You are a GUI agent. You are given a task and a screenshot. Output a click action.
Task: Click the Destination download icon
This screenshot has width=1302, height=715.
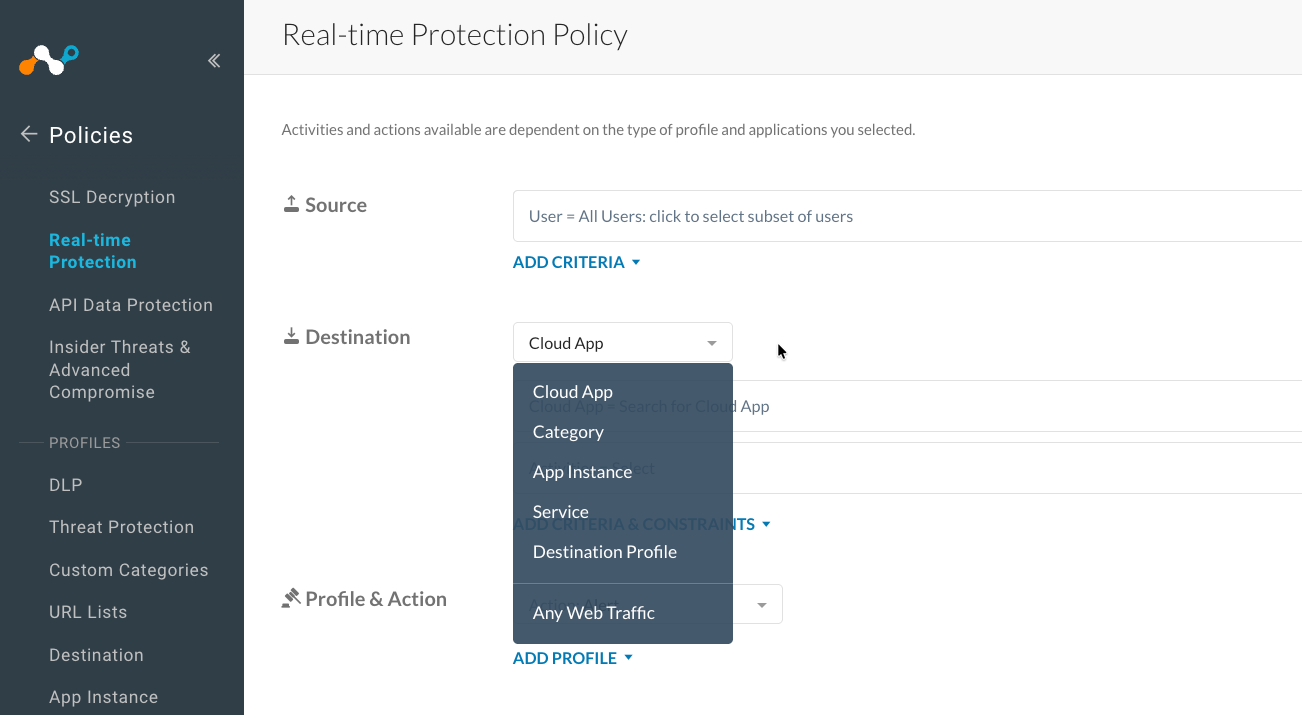[x=291, y=336]
